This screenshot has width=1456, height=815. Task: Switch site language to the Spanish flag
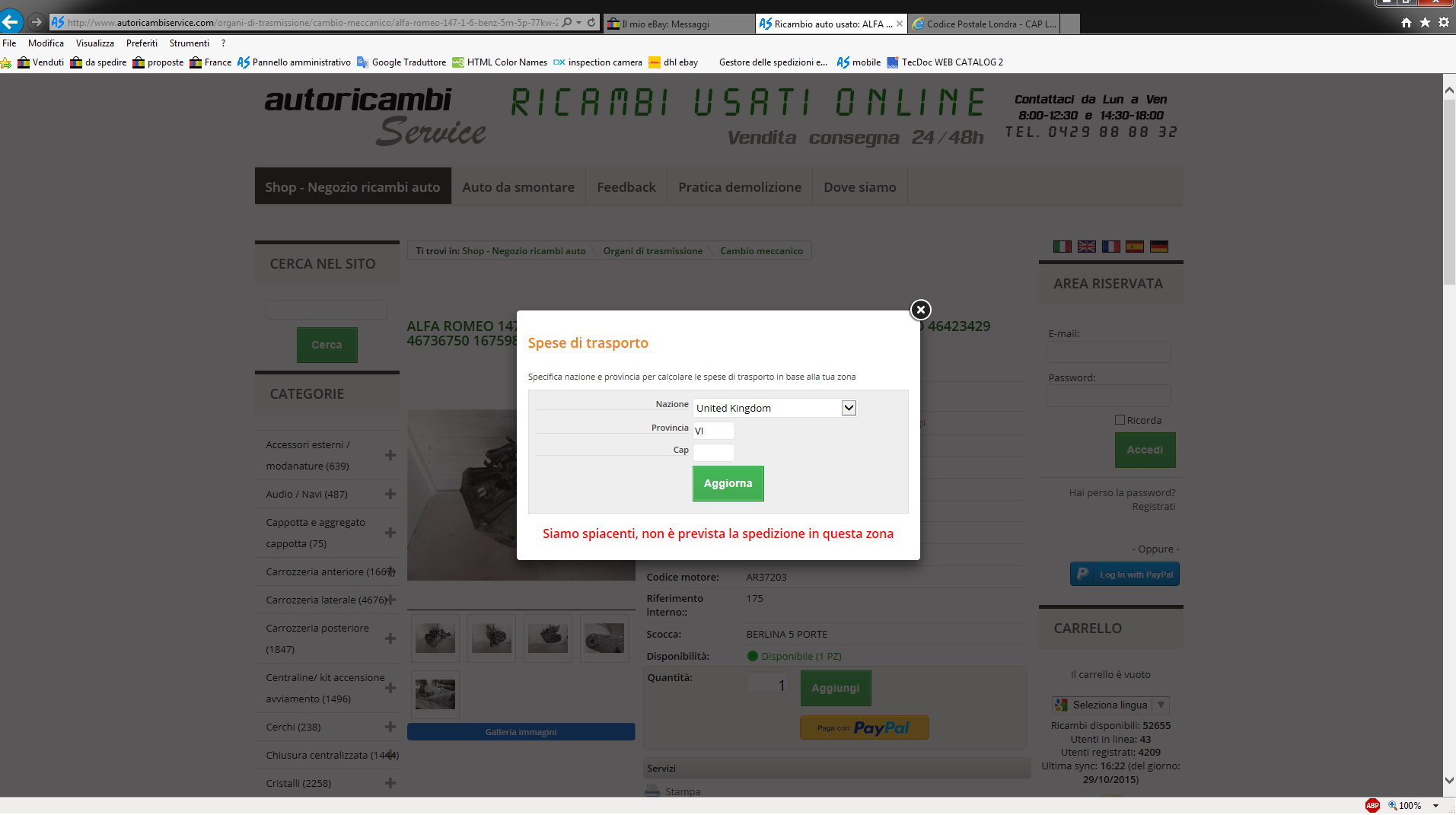point(1135,247)
